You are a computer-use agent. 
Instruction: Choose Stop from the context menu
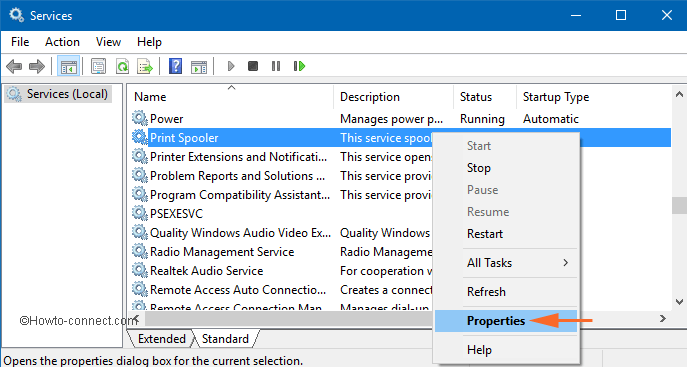506,168
